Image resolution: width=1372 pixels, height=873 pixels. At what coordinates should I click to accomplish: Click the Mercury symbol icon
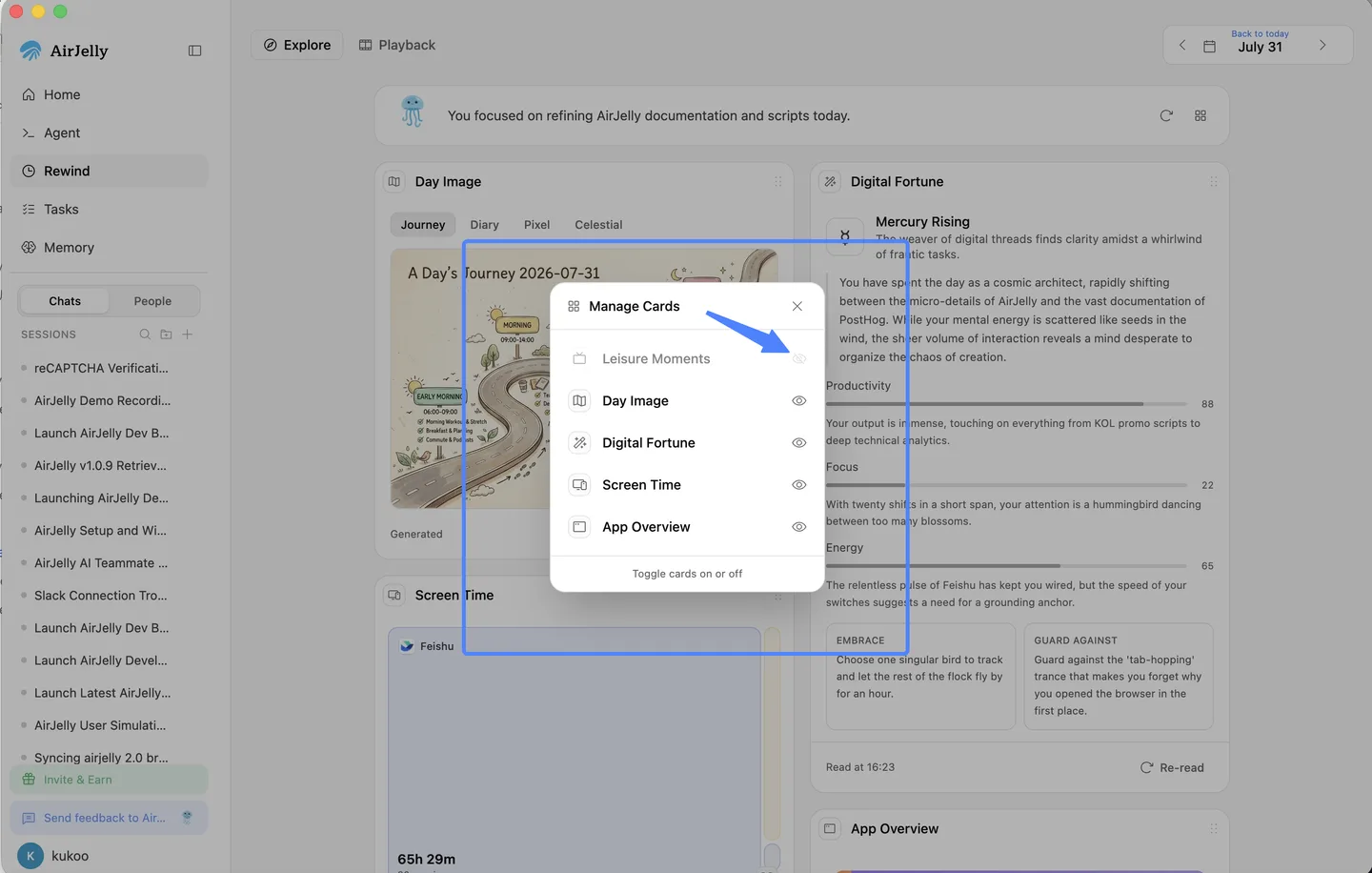pyautogui.click(x=845, y=235)
